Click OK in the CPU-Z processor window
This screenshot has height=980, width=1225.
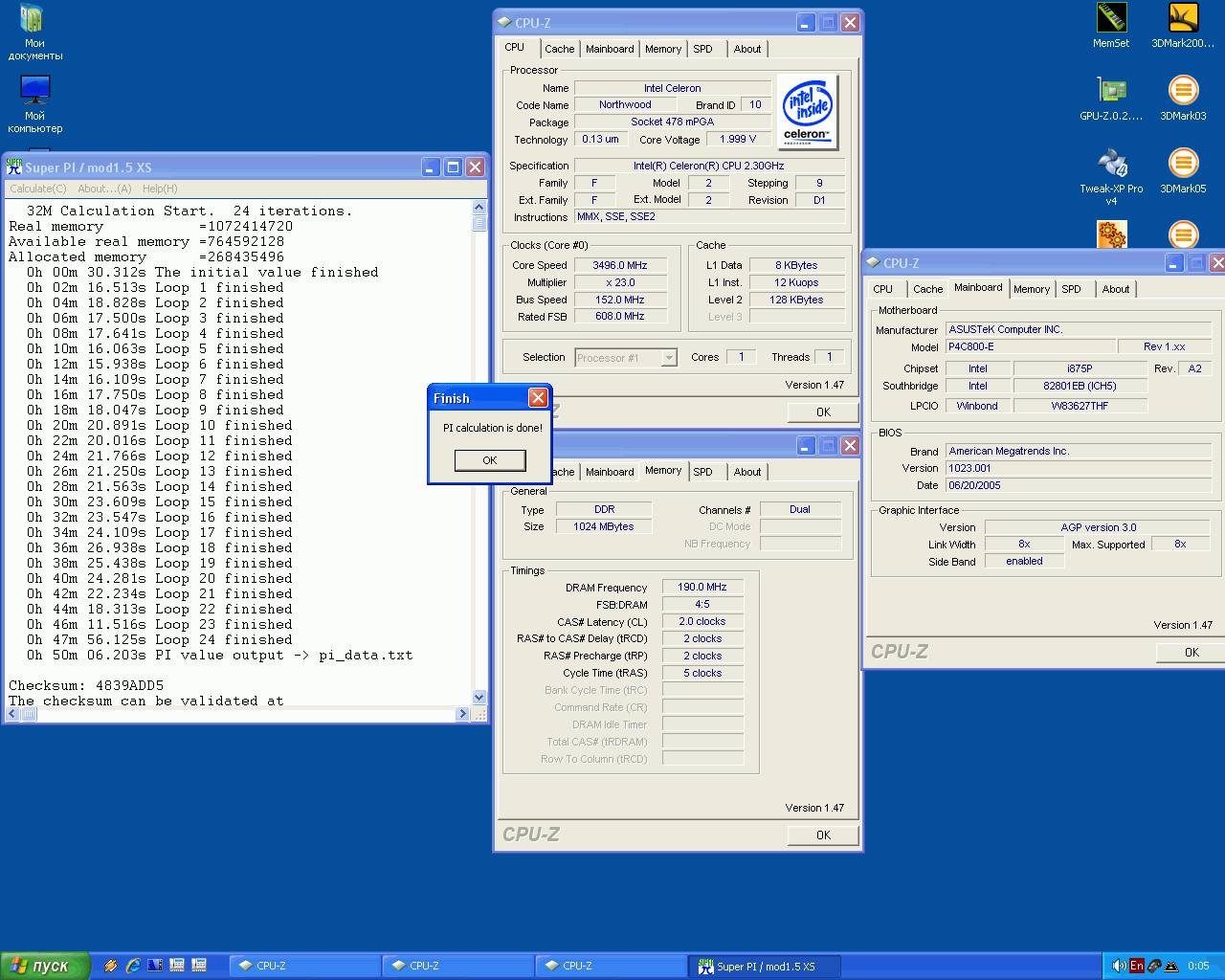pyautogui.click(x=823, y=412)
